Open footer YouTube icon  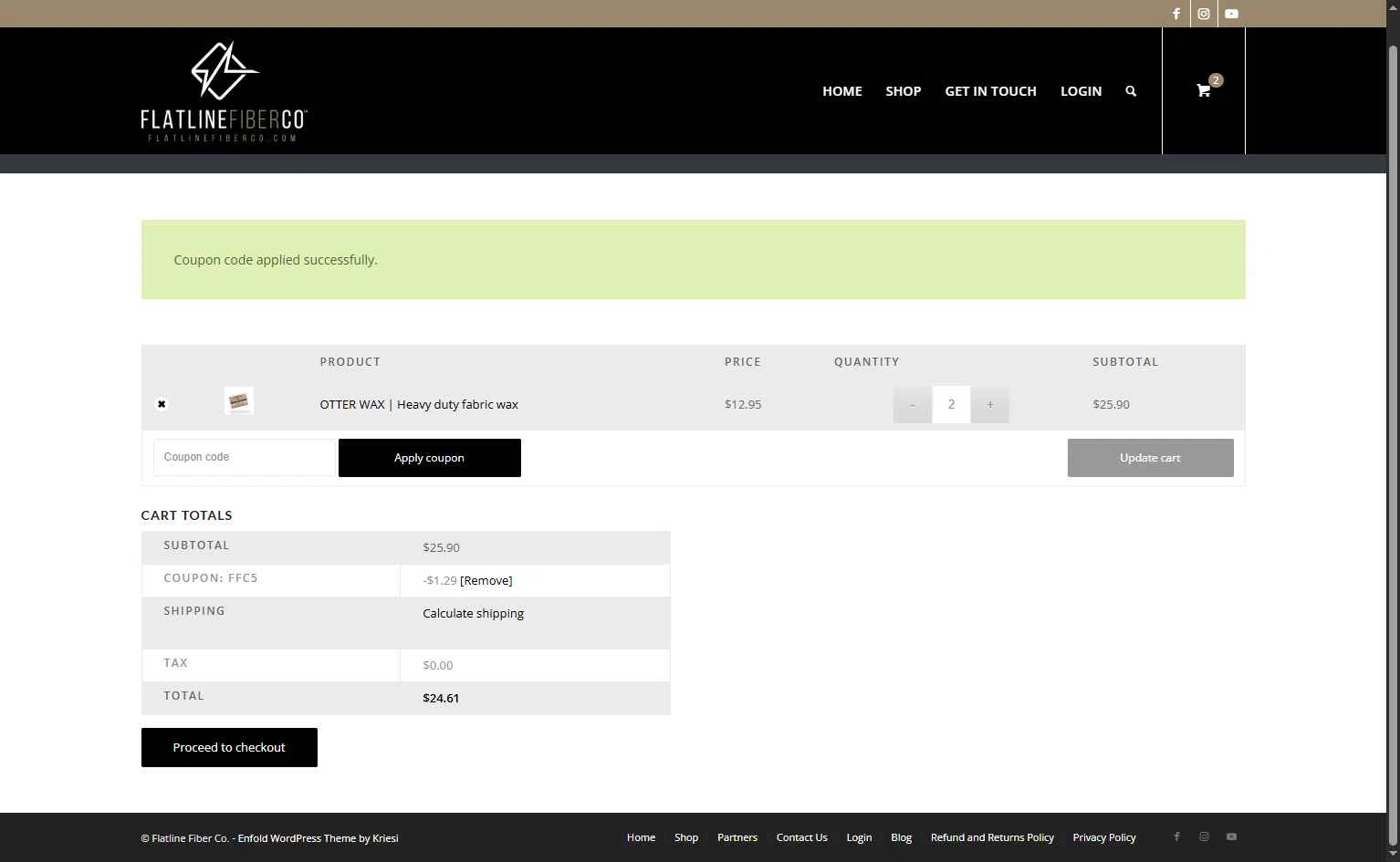pos(1231,836)
